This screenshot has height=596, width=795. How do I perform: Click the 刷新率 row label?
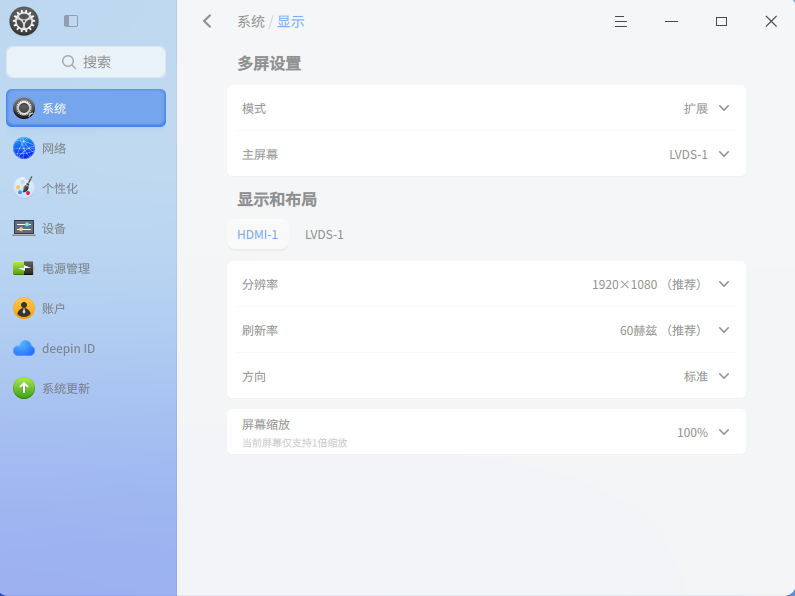(260, 330)
